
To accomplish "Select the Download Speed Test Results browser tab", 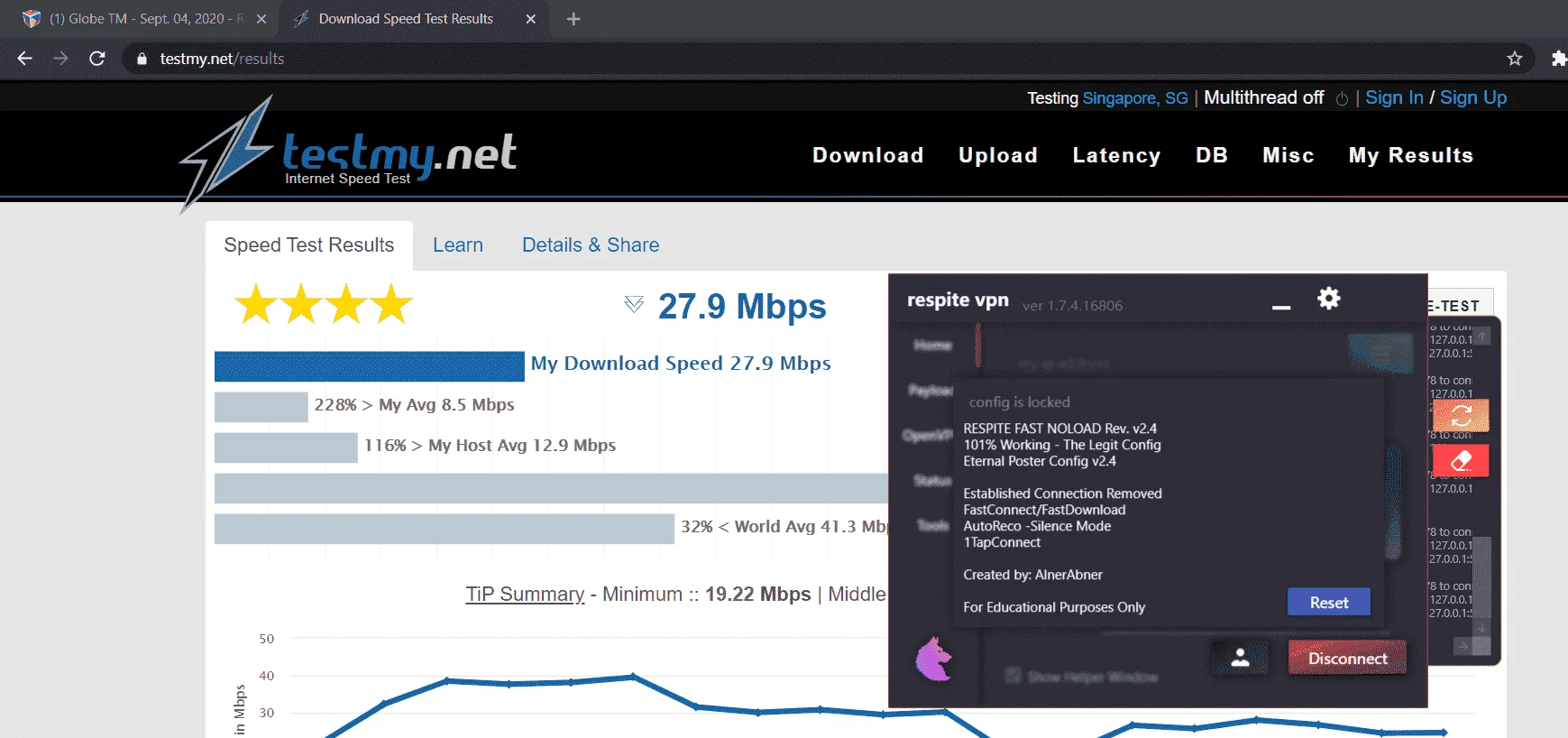I will click(x=406, y=19).
